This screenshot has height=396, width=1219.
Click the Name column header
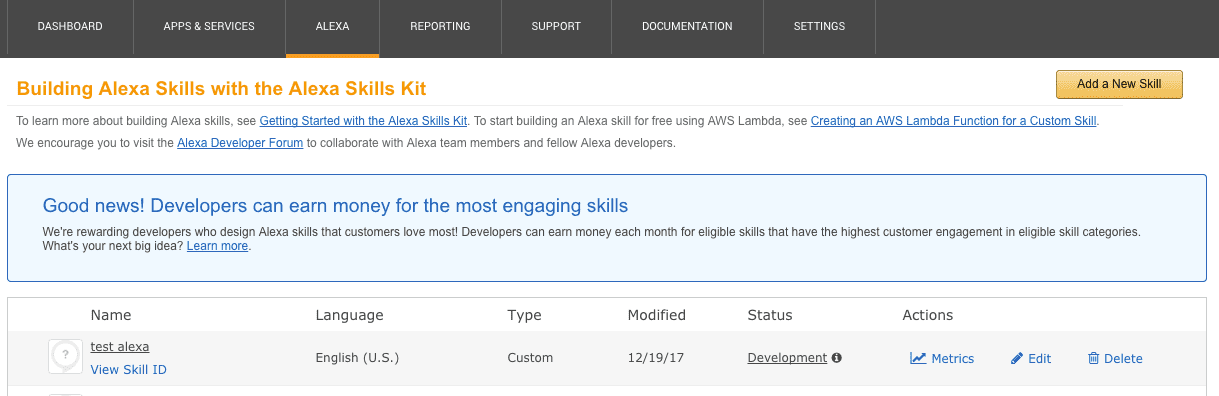pos(111,315)
